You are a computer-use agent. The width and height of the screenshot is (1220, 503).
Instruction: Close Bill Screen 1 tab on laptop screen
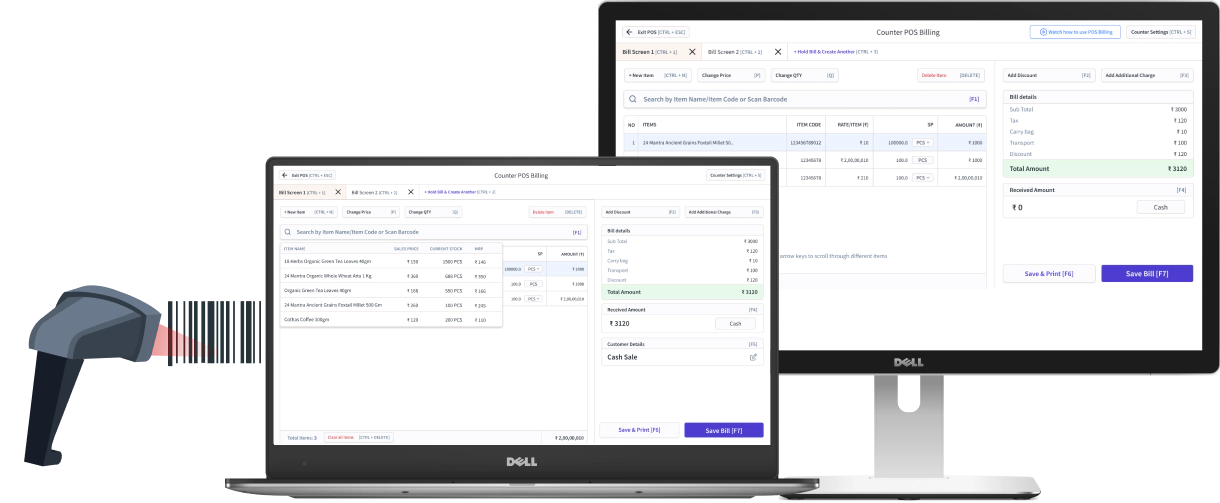pyautogui.click(x=338, y=192)
